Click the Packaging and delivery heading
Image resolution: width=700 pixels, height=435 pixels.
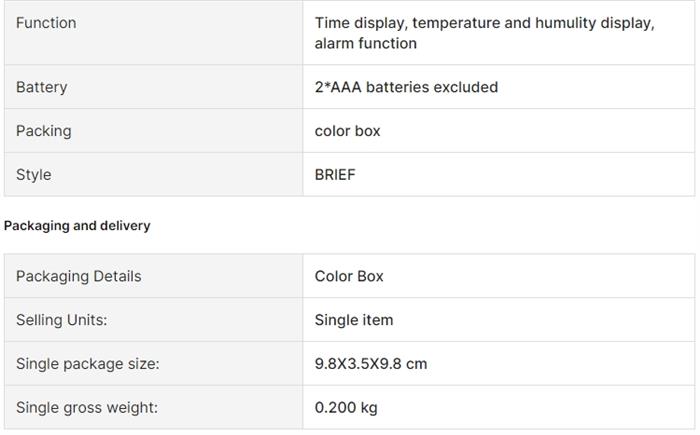(77, 226)
